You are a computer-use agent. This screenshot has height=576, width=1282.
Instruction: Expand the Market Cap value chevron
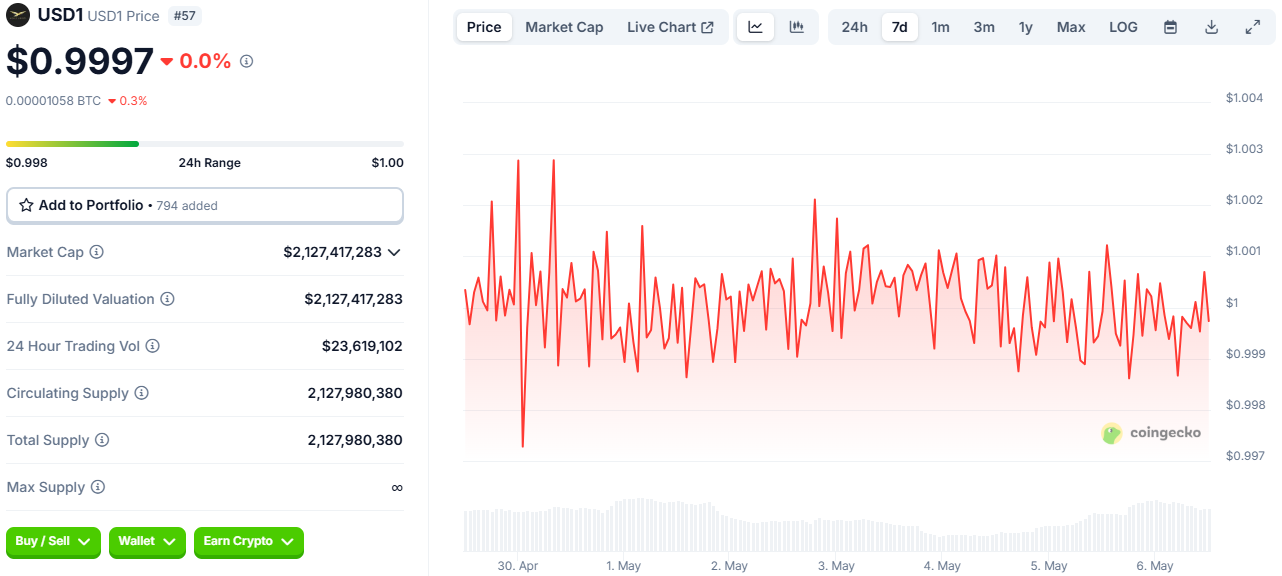[x=394, y=252]
